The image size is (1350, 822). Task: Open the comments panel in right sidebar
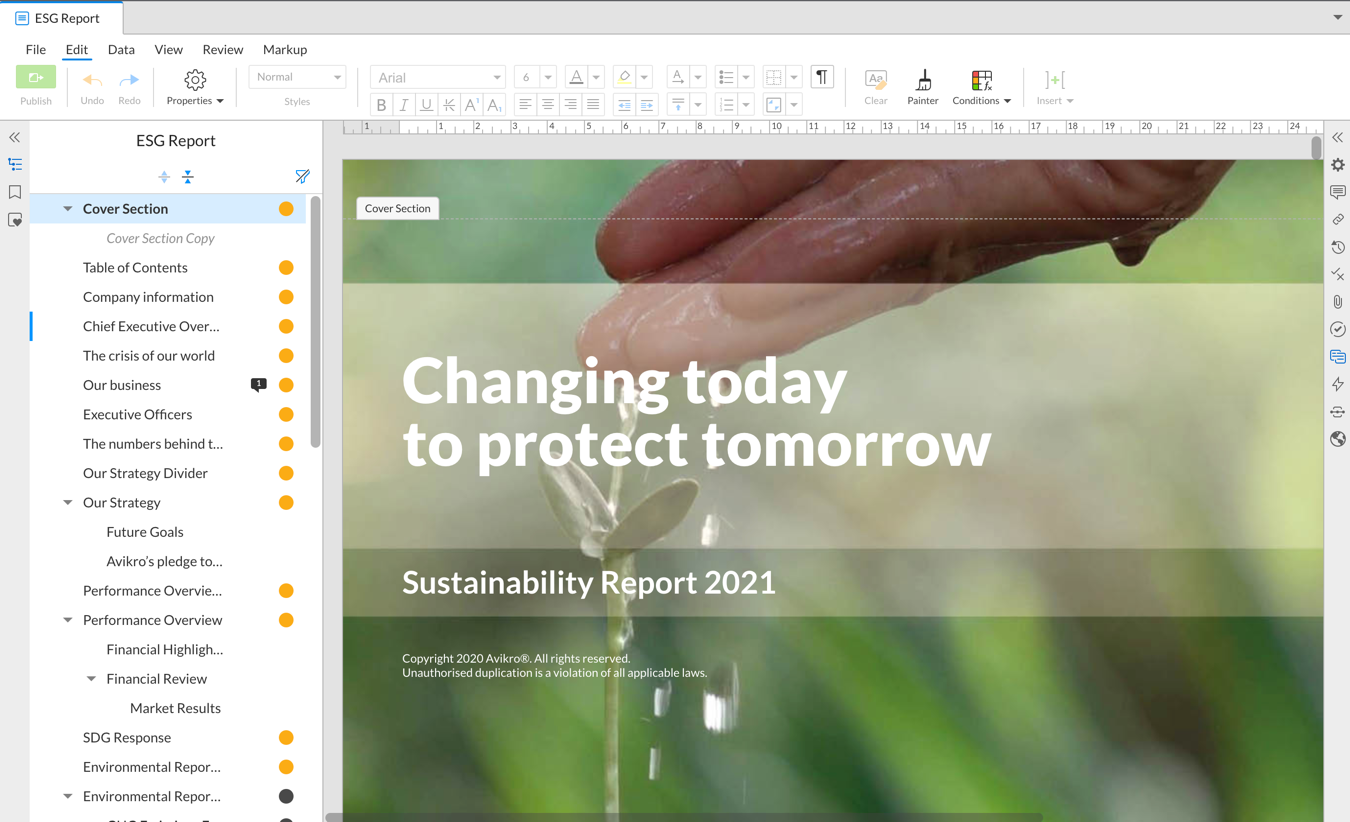pyautogui.click(x=1338, y=192)
